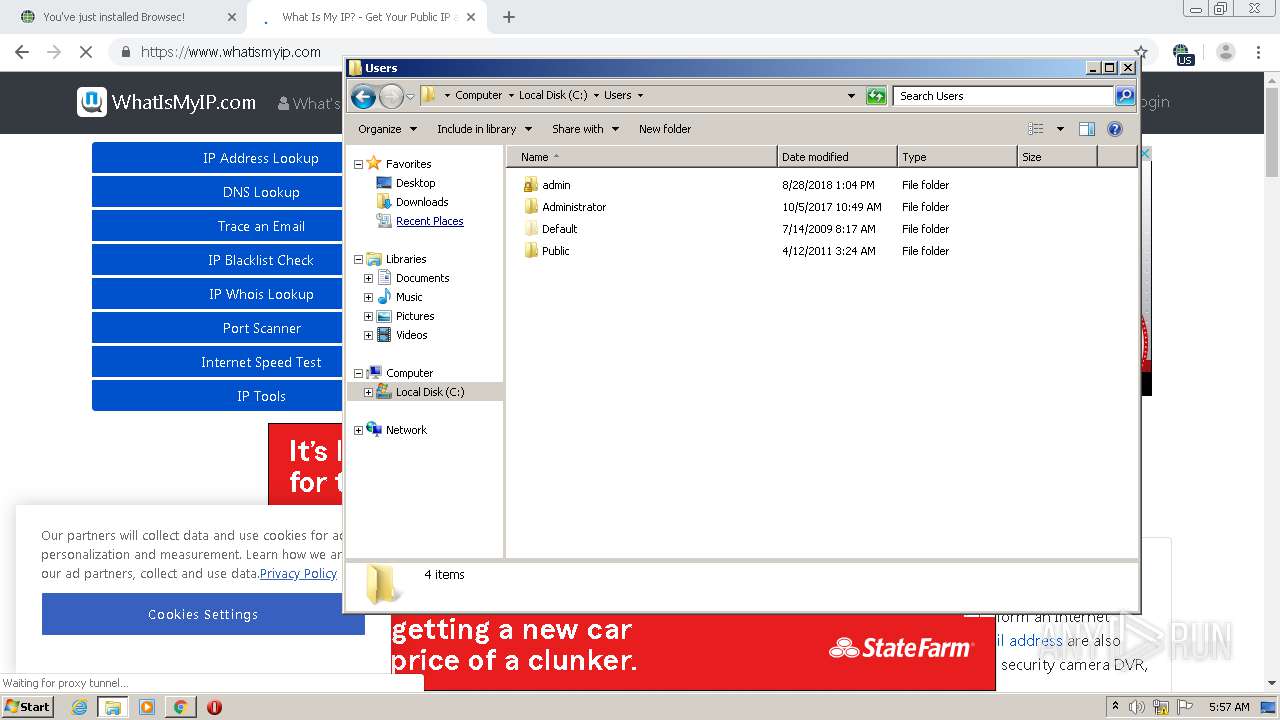Collapse the Libraries section
The image size is (1280, 720).
click(x=358, y=259)
